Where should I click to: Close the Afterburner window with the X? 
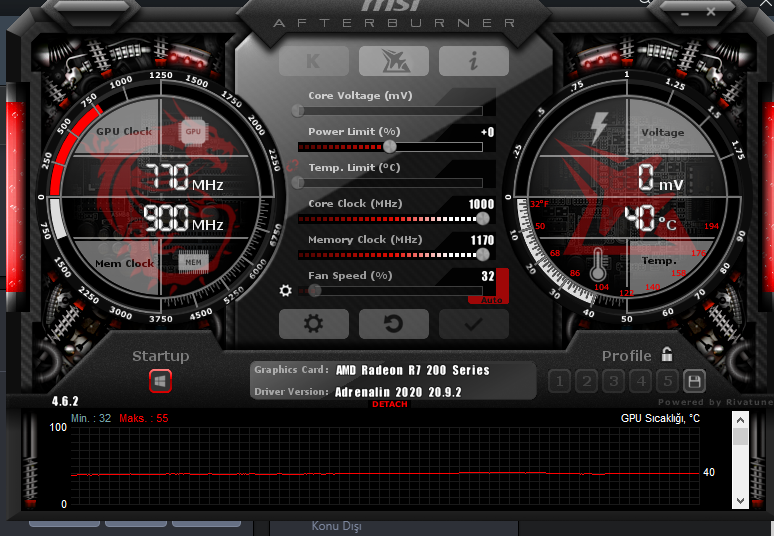click(711, 12)
